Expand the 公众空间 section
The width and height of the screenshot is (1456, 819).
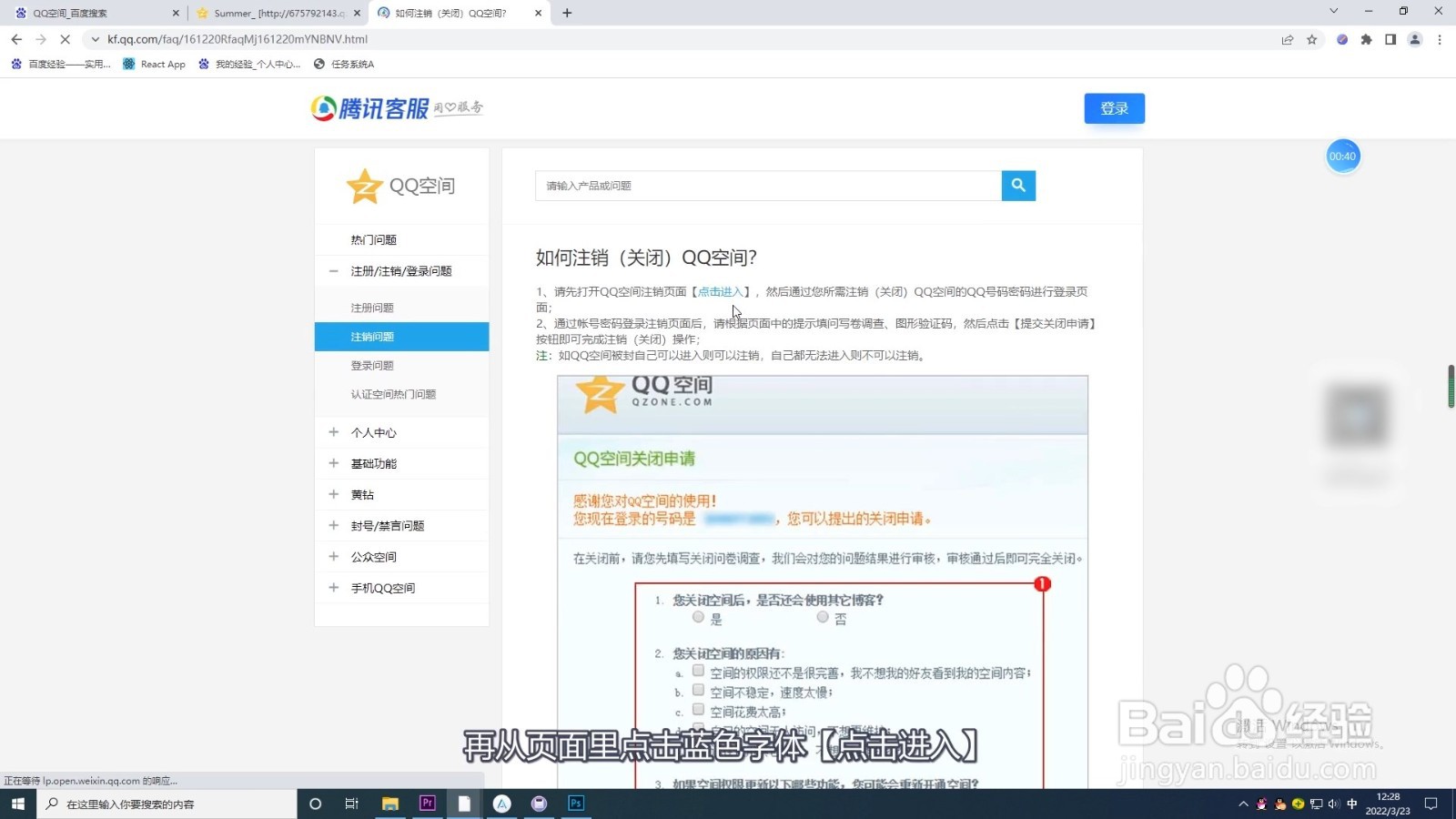333,556
